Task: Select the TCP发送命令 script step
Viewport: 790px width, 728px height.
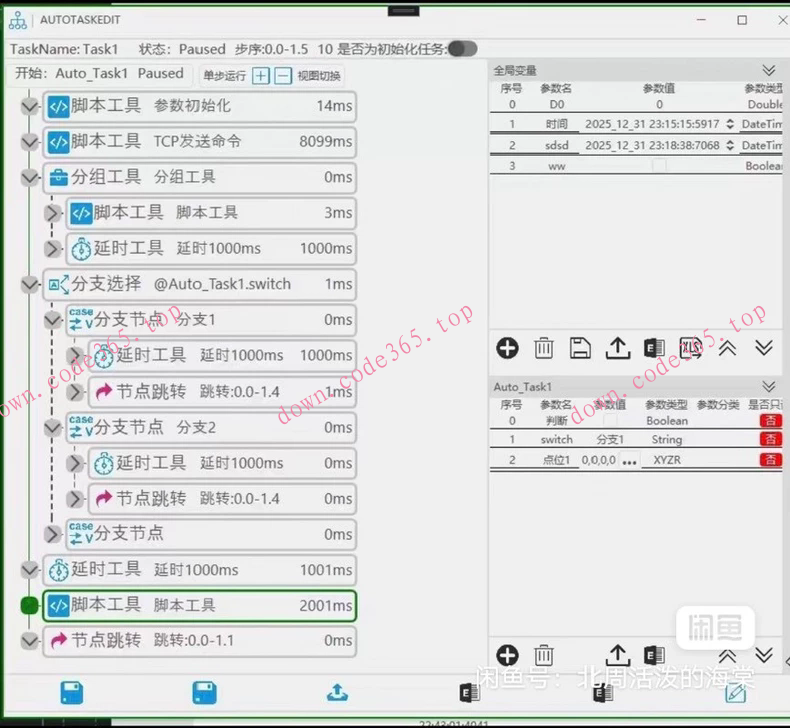Action: [200, 142]
